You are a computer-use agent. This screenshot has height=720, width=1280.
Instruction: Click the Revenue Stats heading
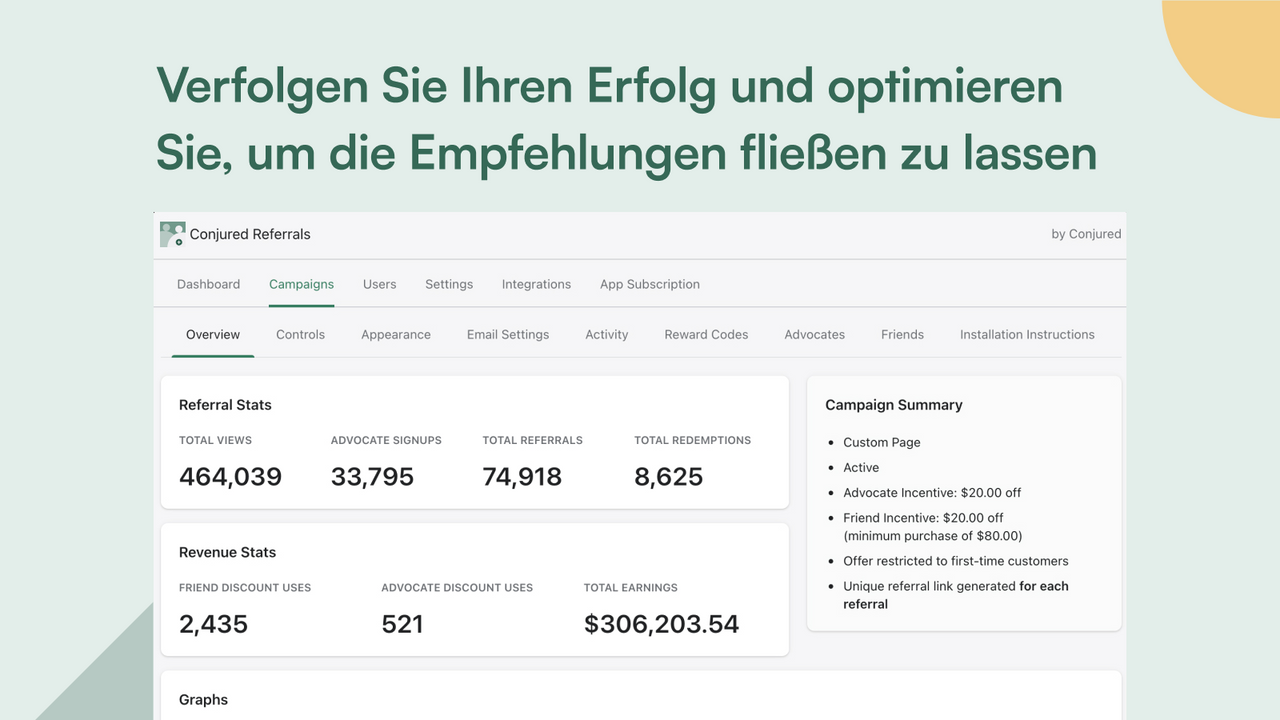click(227, 552)
